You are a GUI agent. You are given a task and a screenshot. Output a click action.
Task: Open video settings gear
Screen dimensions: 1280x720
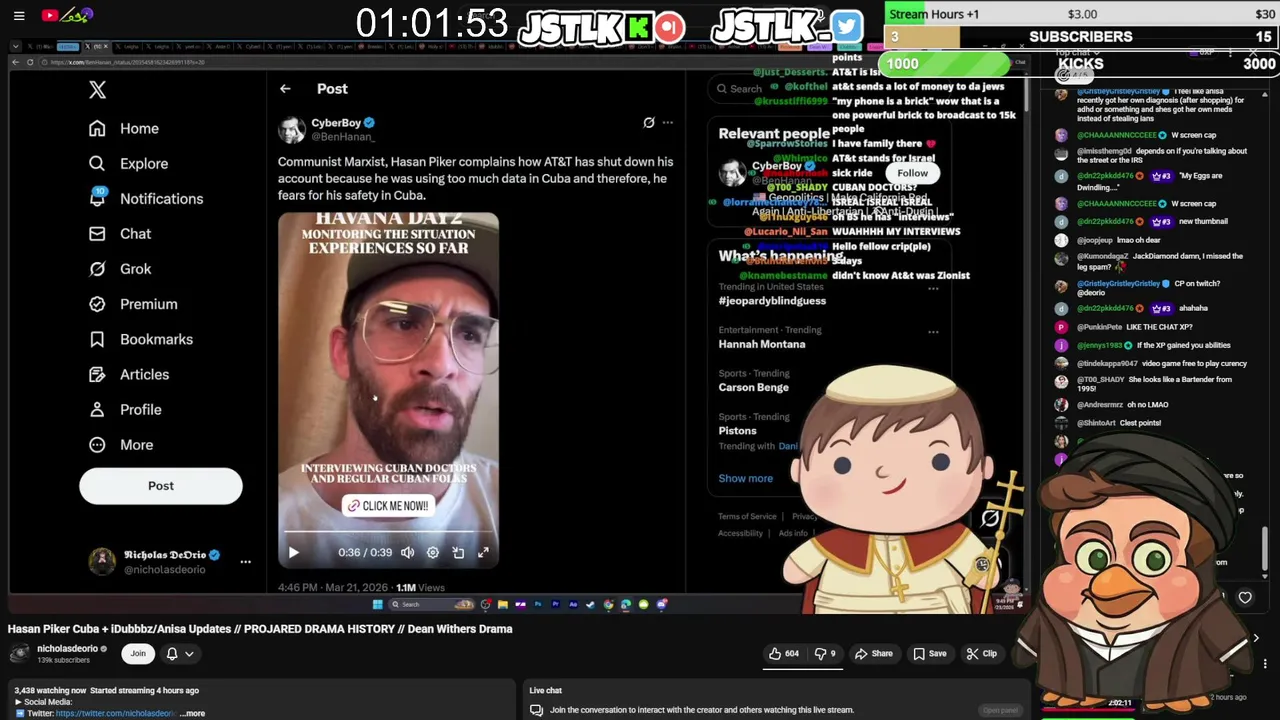pos(433,552)
